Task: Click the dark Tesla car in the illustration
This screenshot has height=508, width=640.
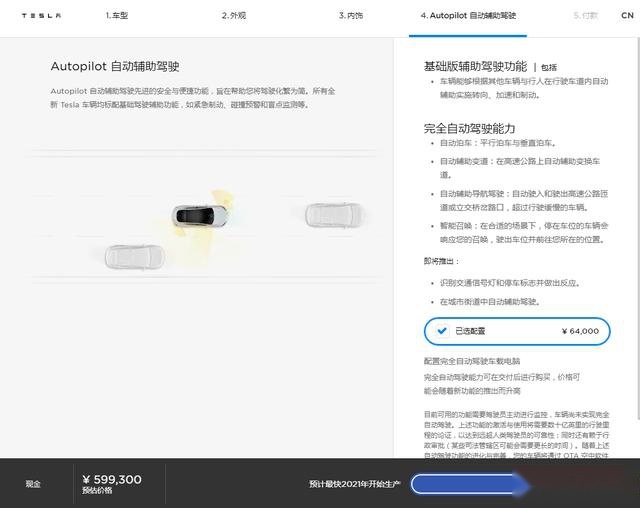Action: click(x=200, y=215)
